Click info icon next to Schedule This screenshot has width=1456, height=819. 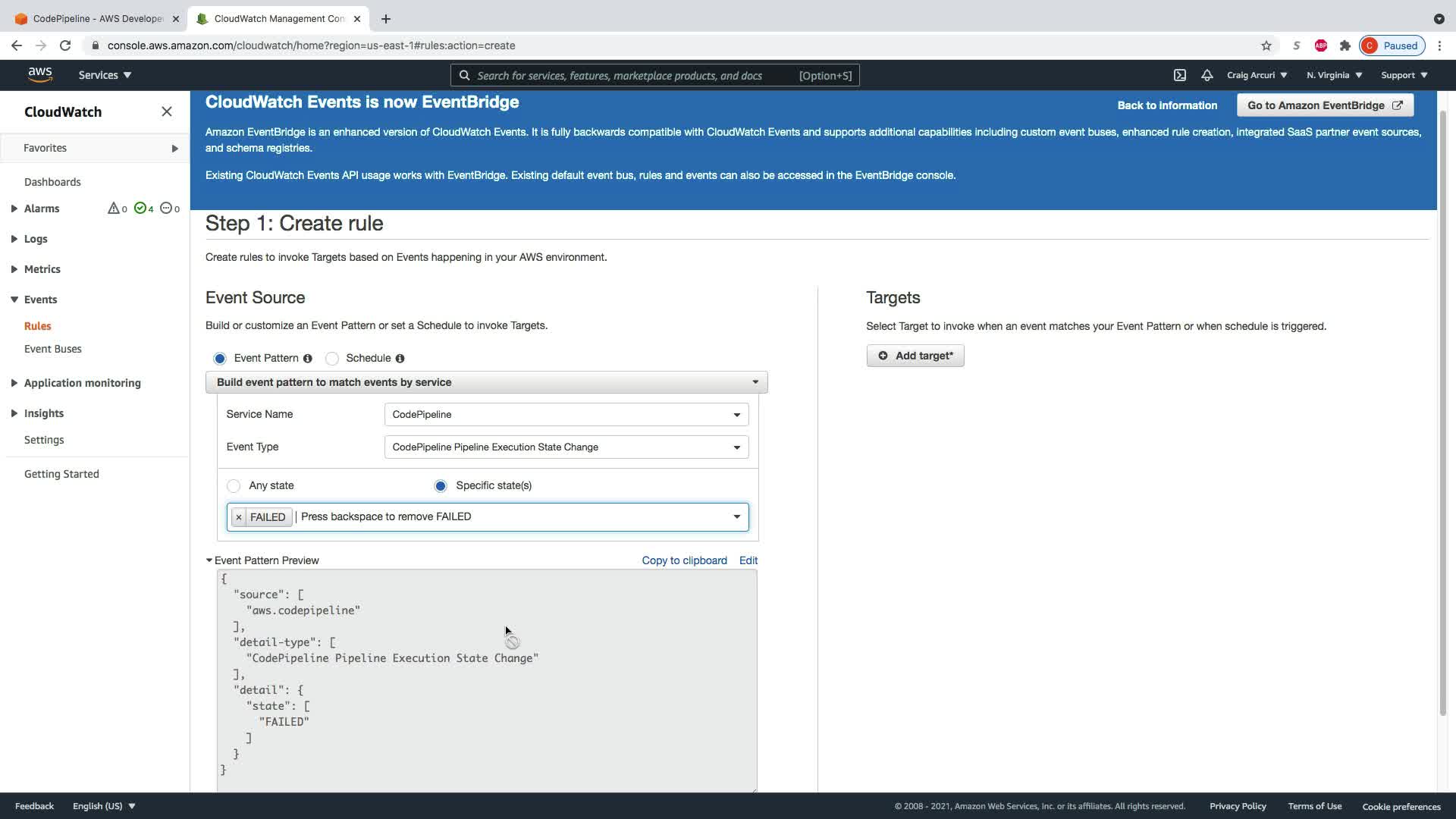click(x=400, y=359)
